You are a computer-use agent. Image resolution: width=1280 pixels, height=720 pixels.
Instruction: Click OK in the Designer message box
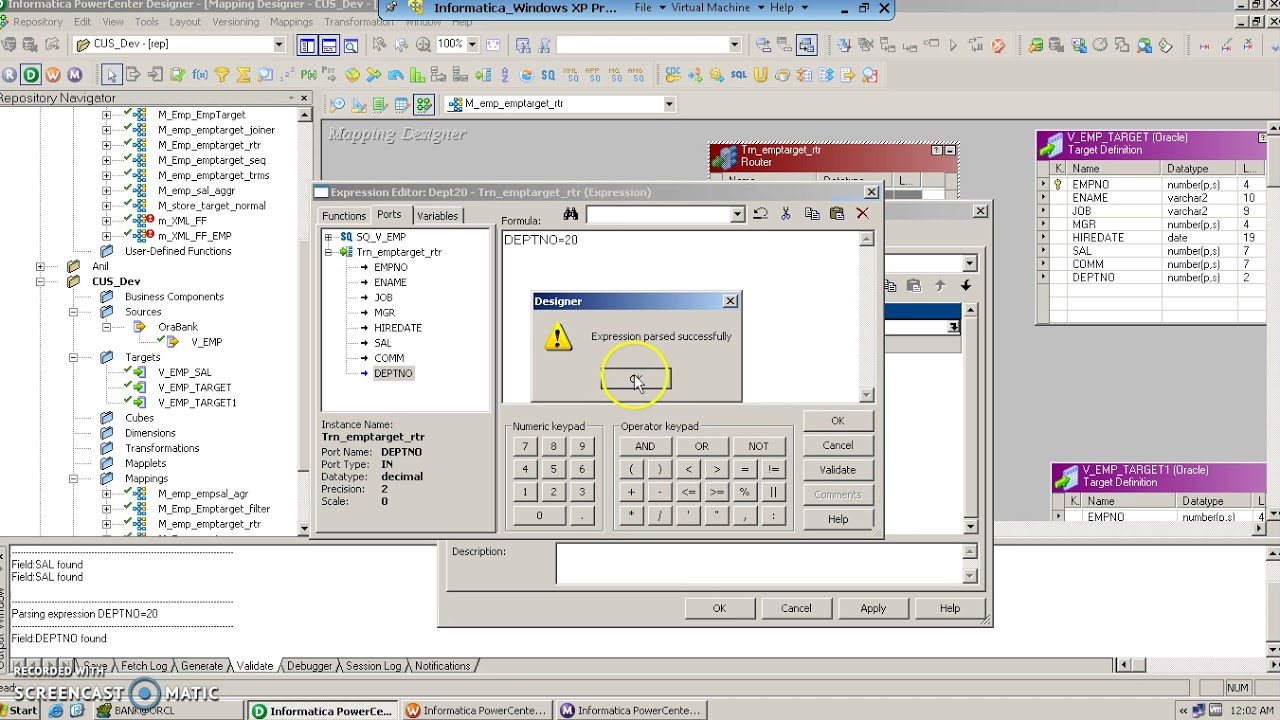coord(636,379)
